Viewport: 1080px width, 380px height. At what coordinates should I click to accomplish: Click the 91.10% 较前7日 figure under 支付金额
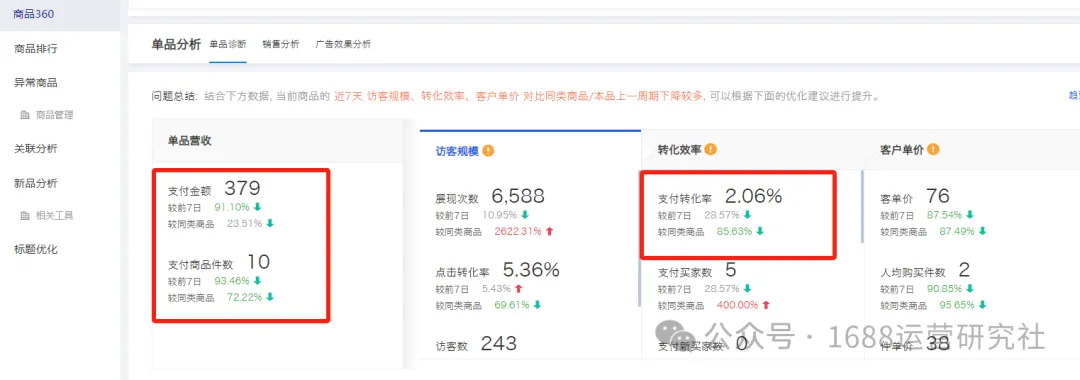[231, 207]
